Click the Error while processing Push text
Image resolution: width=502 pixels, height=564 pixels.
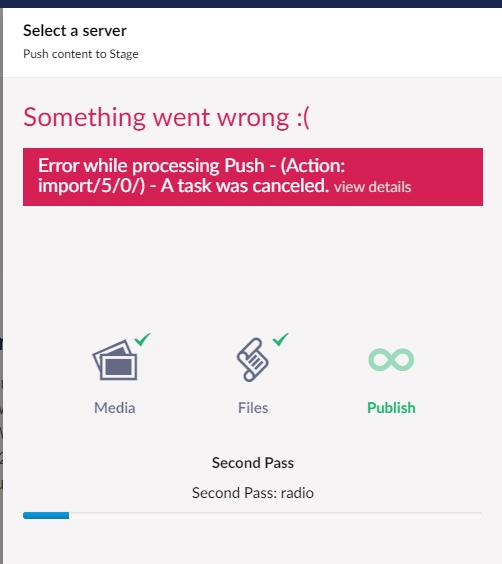click(x=151, y=166)
